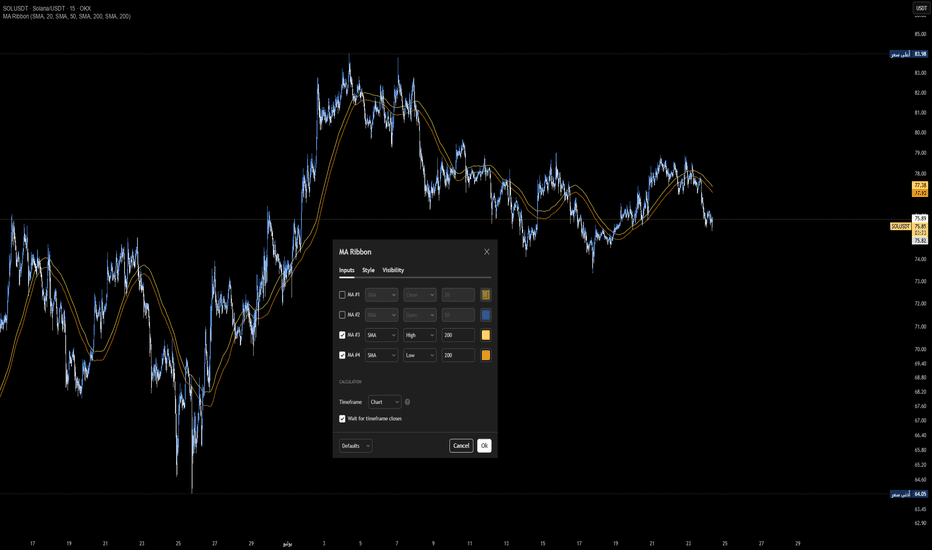The width and height of the screenshot is (932, 550).
Task: Switch to the Style tab
Action: coord(369,270)
